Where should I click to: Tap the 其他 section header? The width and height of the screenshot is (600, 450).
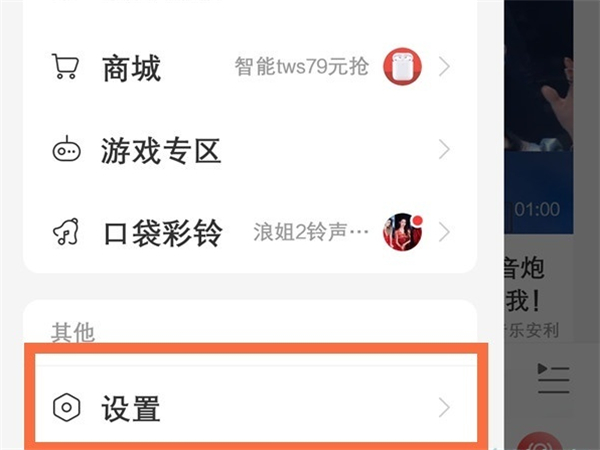click(x=73, y=332)
